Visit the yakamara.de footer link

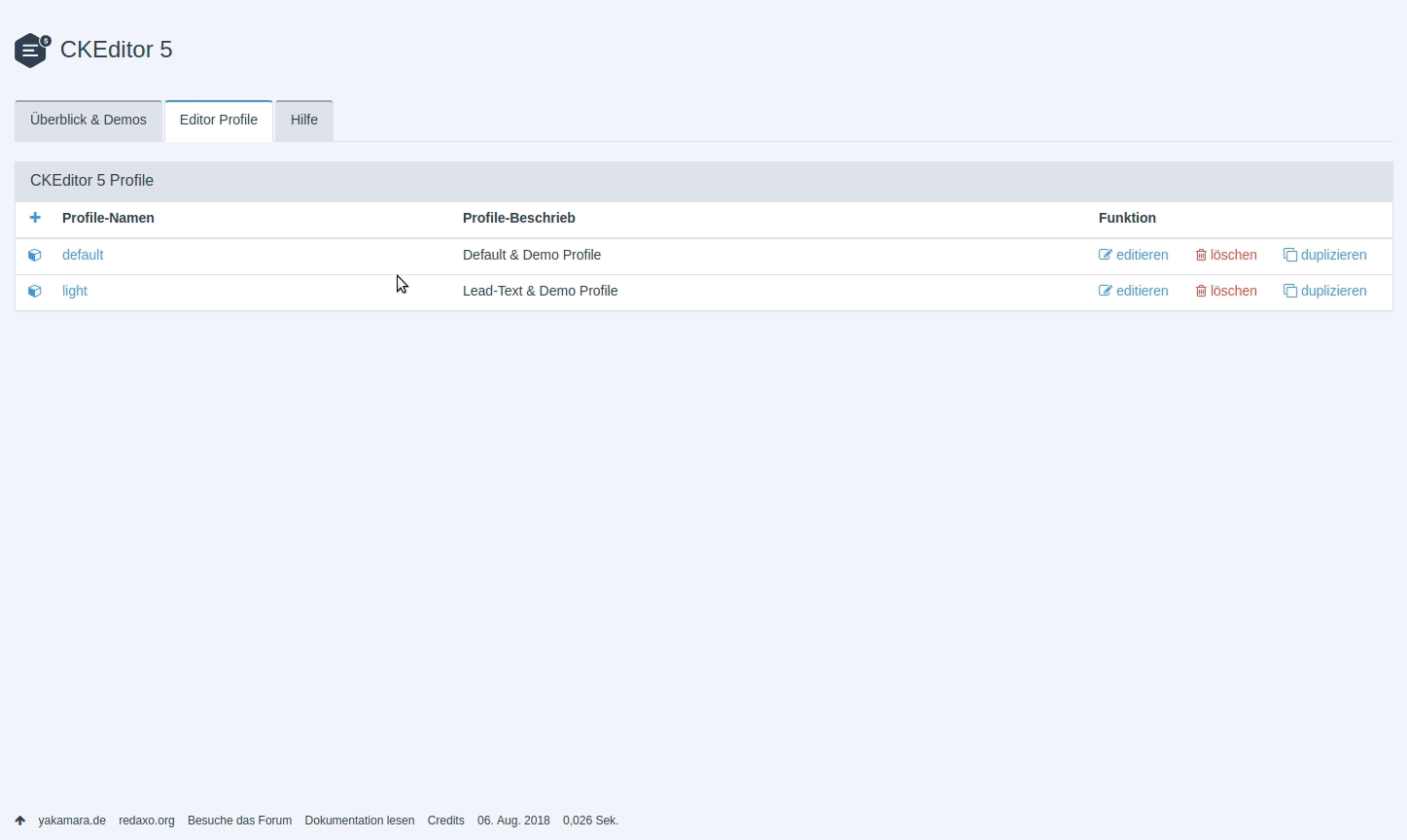[72, 821]
